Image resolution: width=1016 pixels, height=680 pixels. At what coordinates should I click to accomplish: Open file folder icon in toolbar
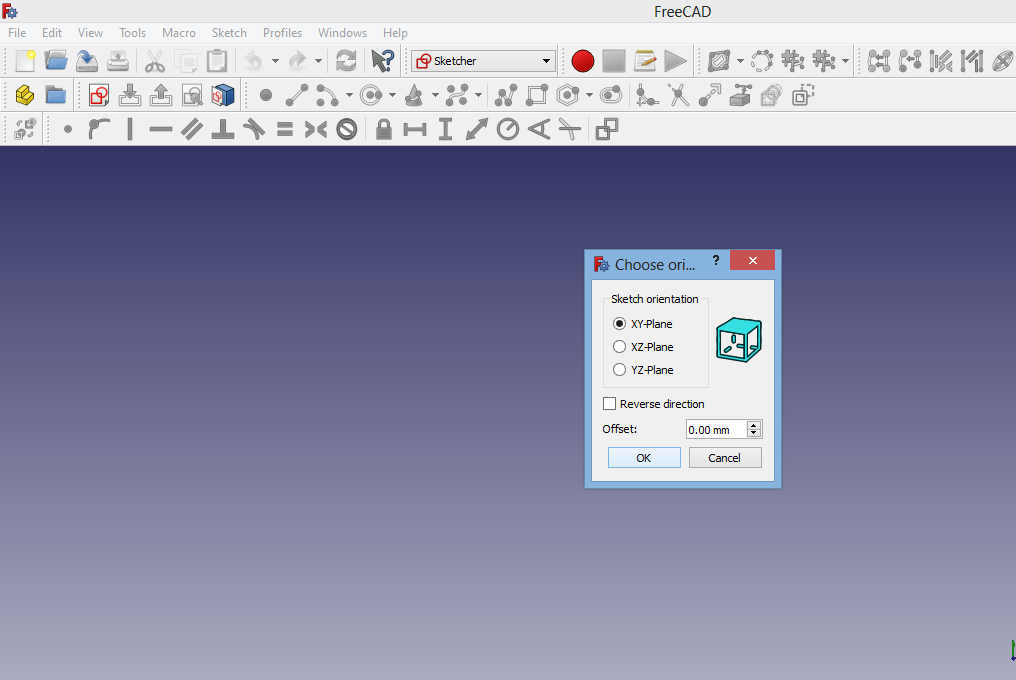click(x=56, y=61)
